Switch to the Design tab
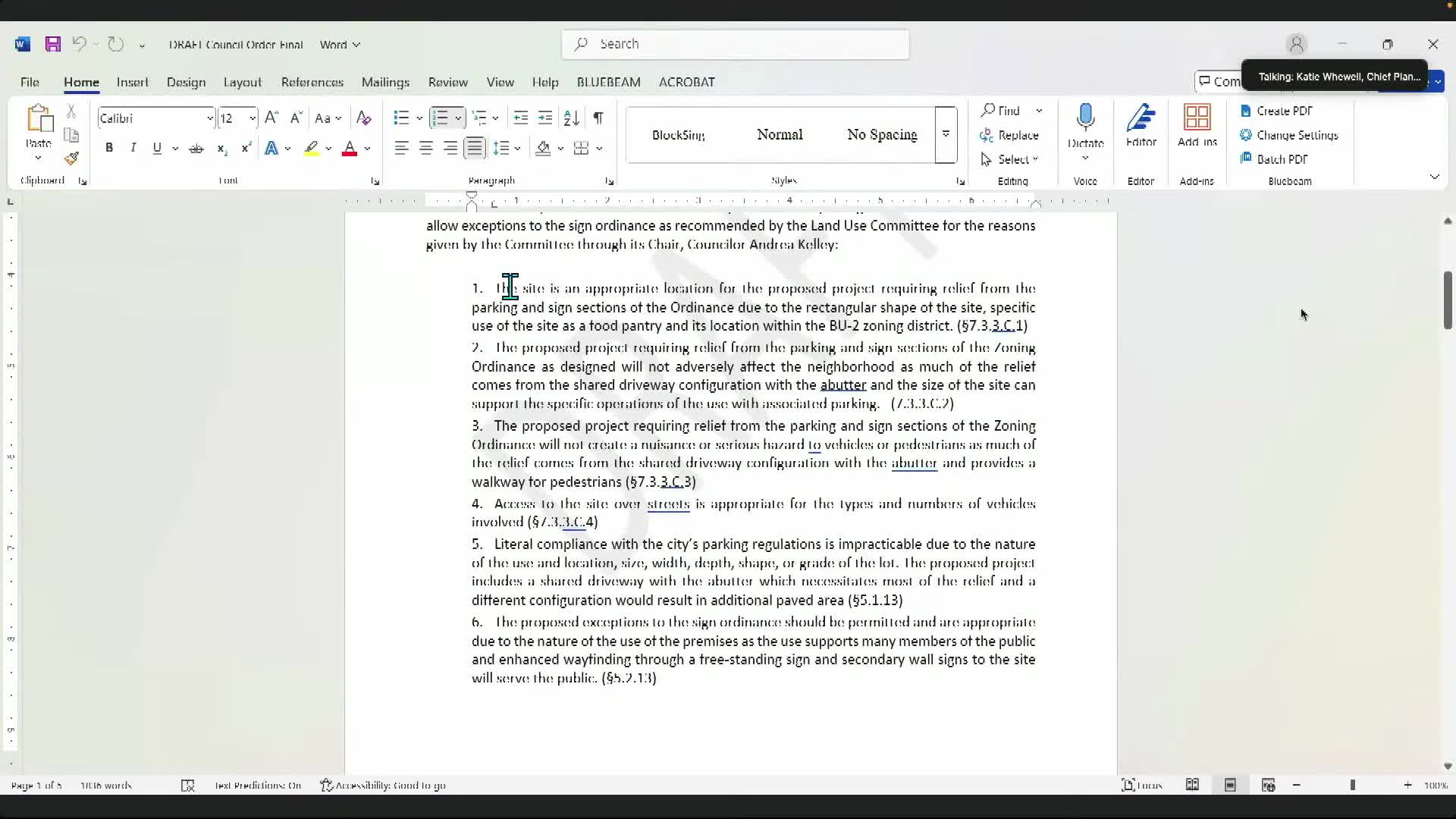 coord(186,82)
